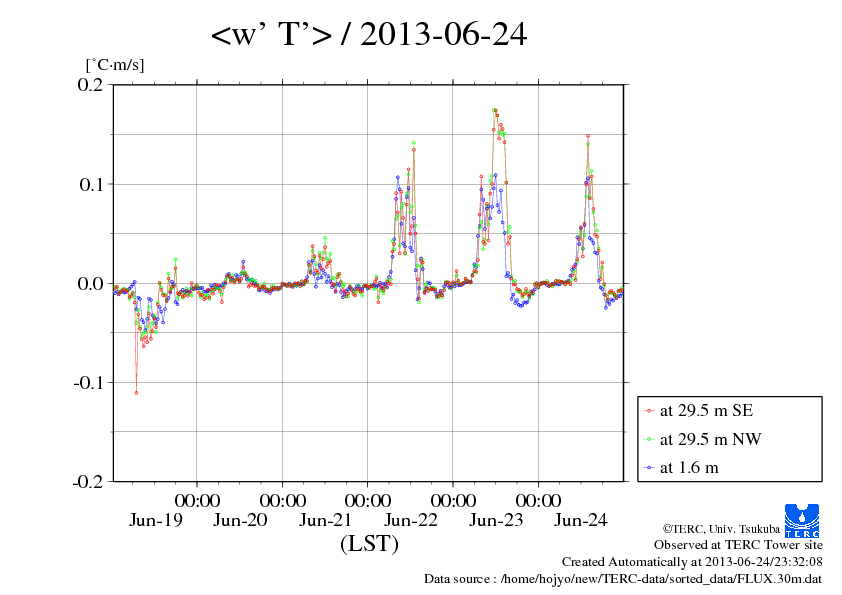Click 'Observed at TERC Tower site' text
Screen dimensions: 842x595
pyautogui.click(x=738, y=545)
